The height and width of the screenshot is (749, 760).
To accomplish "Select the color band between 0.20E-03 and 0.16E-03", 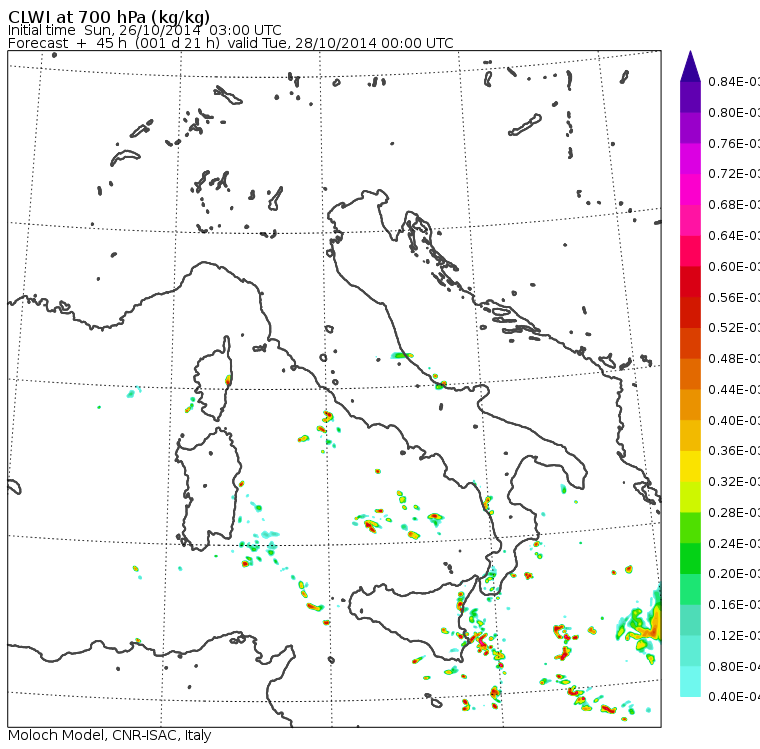I will tap(690, 590).
